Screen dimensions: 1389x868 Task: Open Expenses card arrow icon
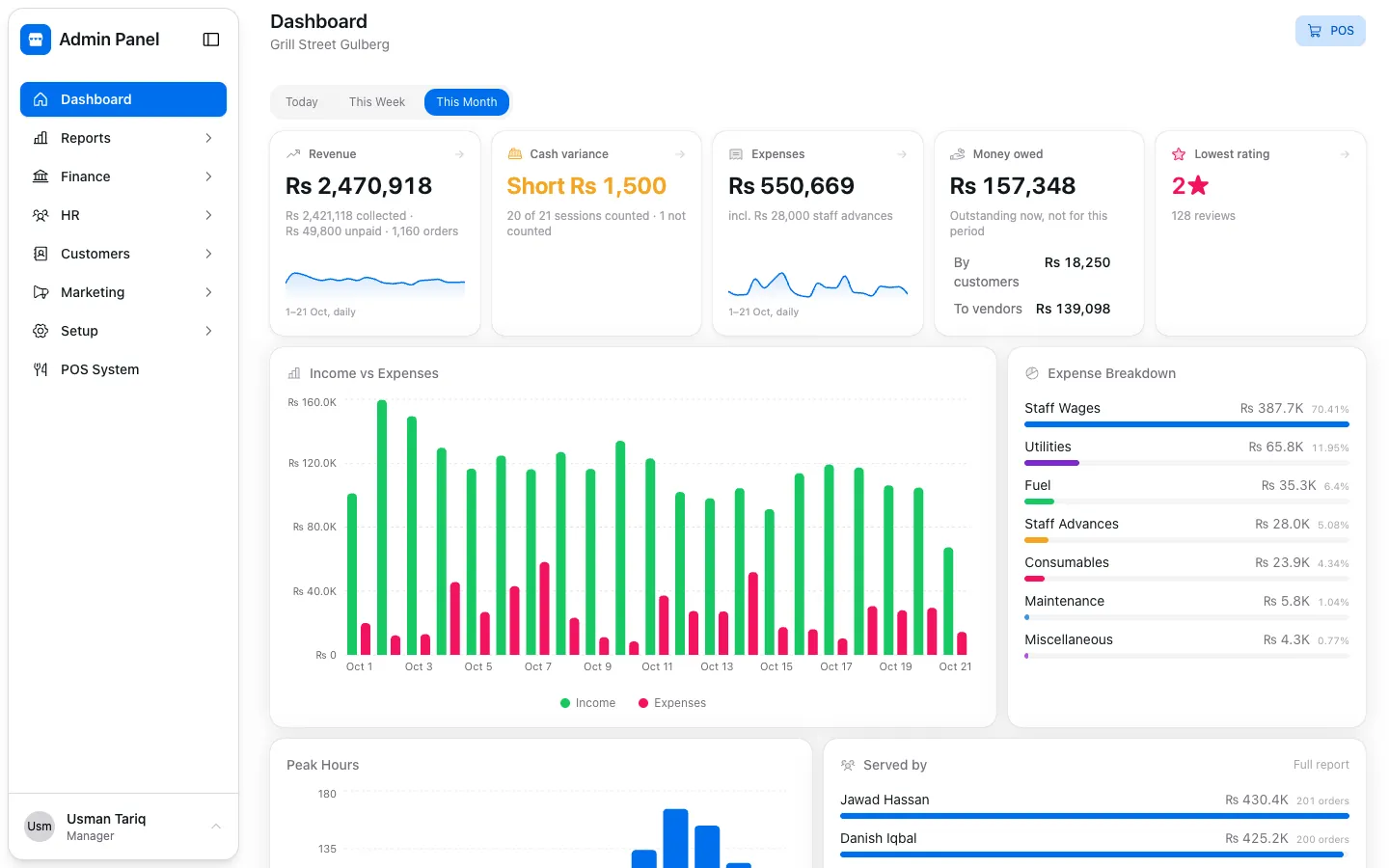pos(902,154)
